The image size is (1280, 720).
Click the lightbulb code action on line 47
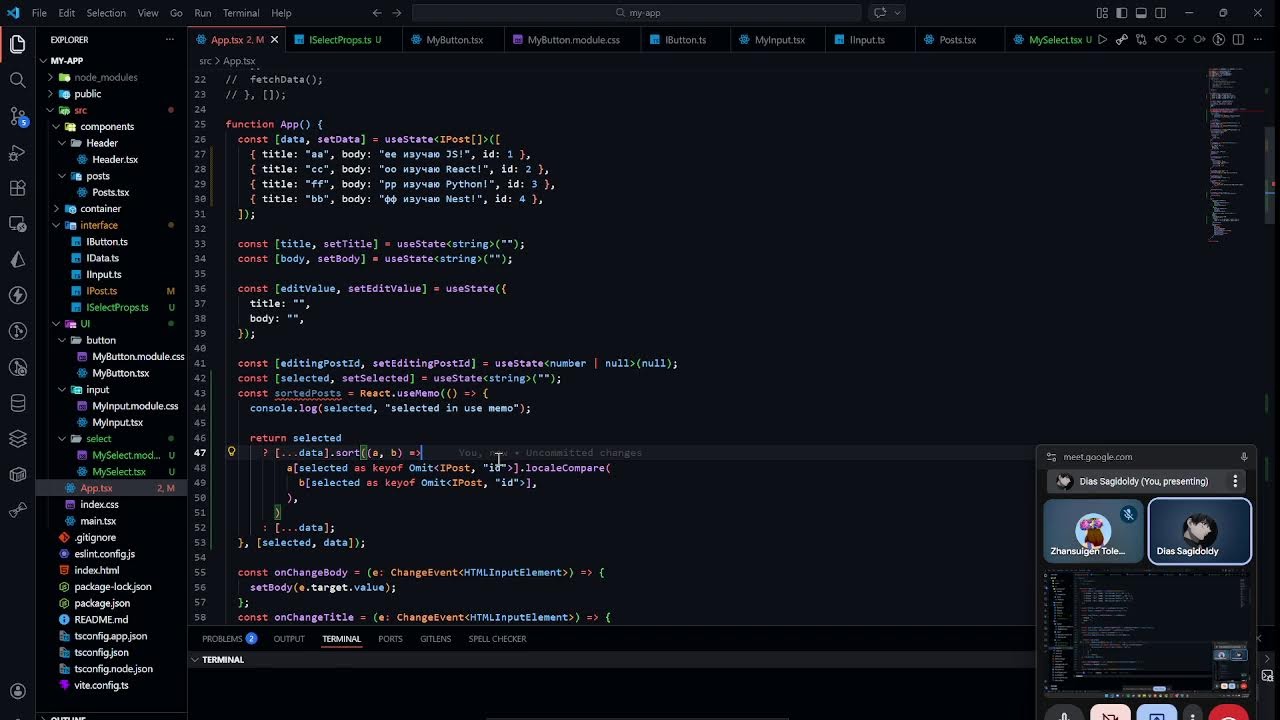(x=231, y=452)
